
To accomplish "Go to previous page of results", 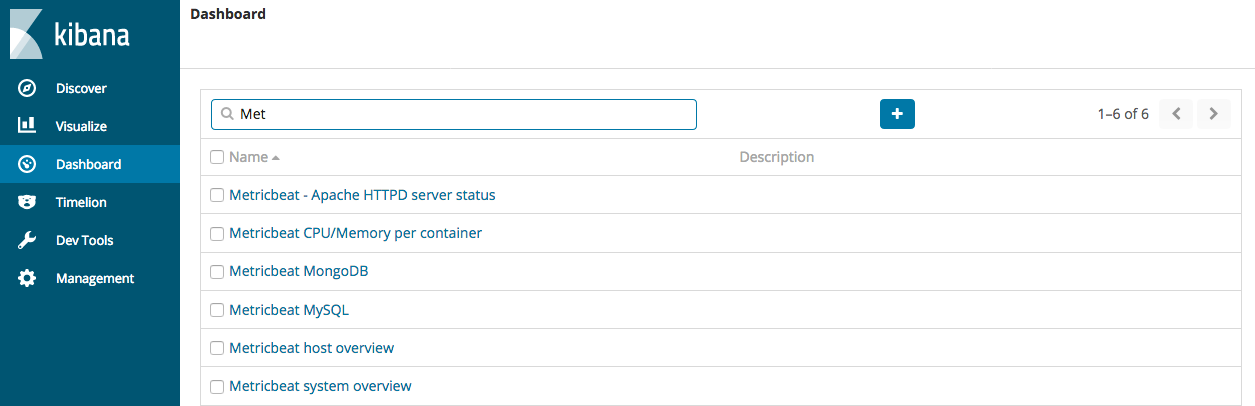I will click(x=1176, y=114).
